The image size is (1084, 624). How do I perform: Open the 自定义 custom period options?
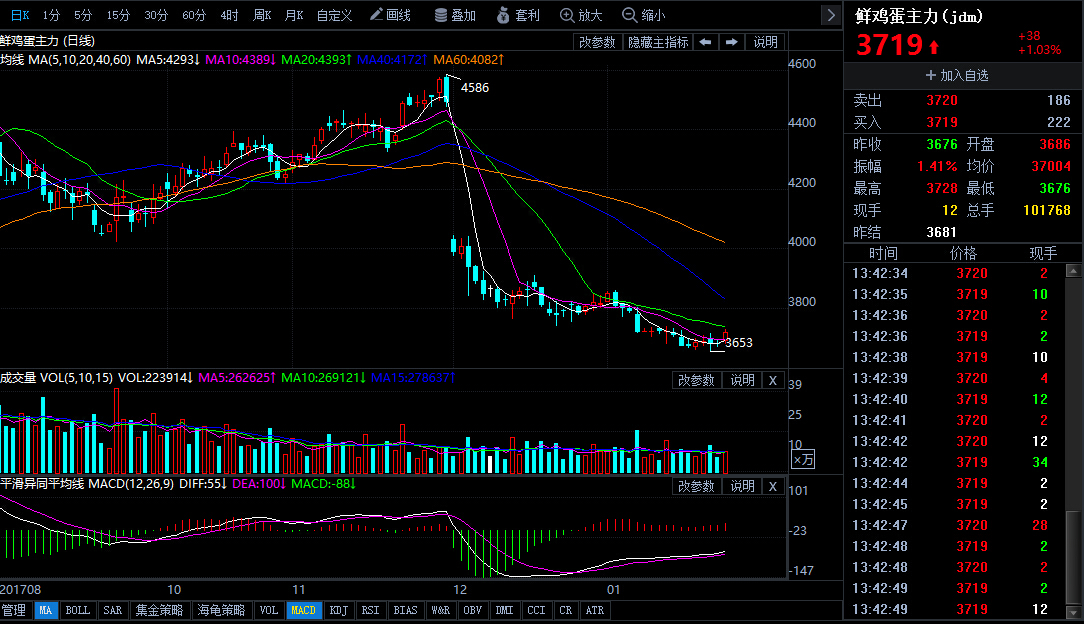(334, 15)
